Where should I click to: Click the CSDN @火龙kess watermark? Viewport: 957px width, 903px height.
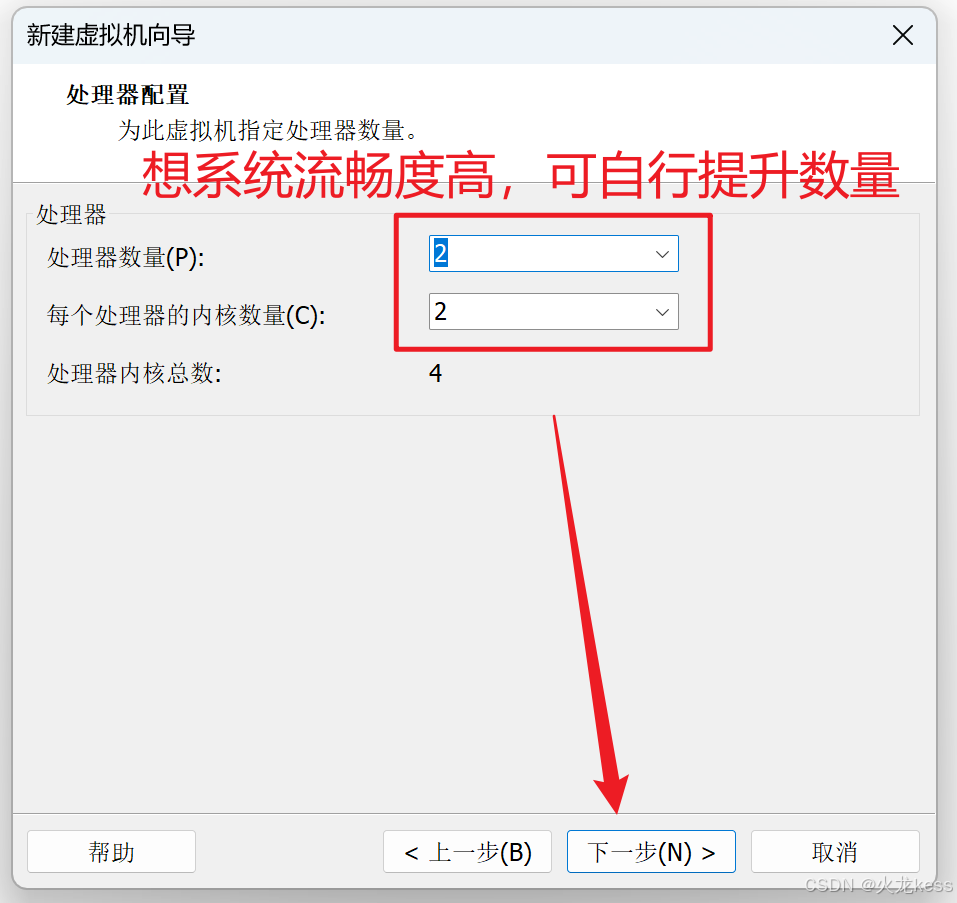(878, 885)
